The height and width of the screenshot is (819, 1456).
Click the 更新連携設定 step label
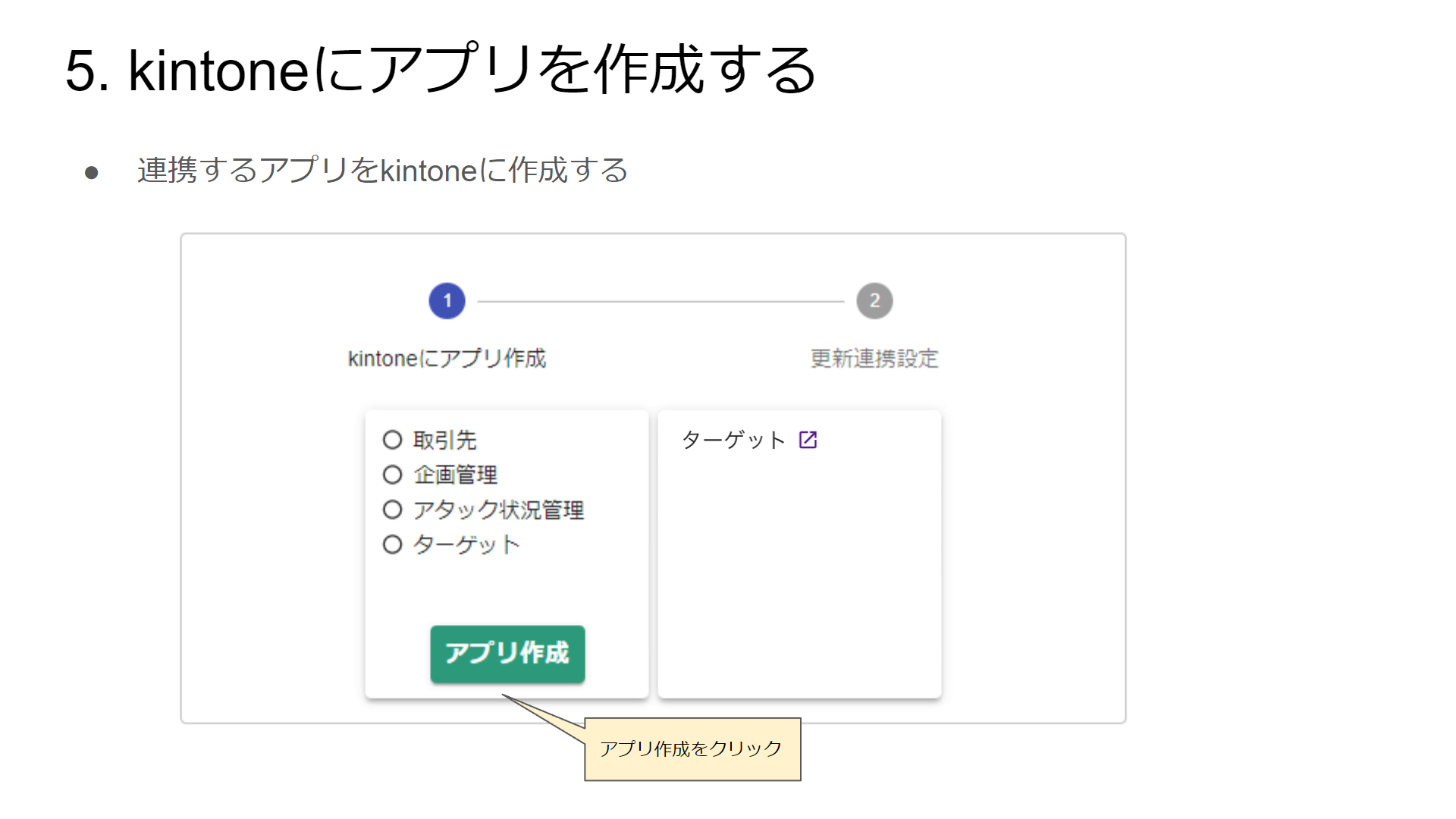pos(874,359)
